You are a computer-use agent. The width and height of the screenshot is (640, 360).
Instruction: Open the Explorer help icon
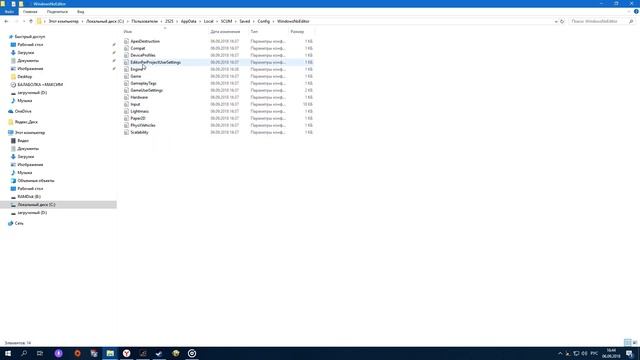(x=636, y=11)
